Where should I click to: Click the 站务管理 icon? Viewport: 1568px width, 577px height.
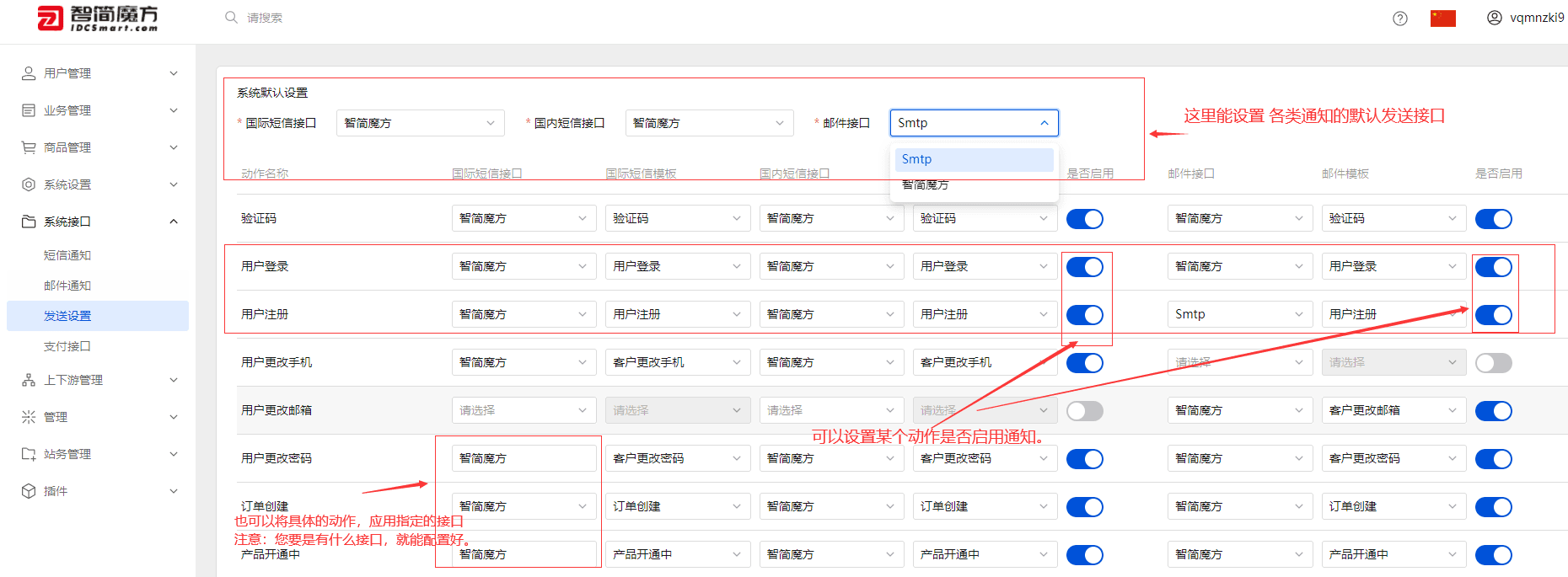point(29,454)
